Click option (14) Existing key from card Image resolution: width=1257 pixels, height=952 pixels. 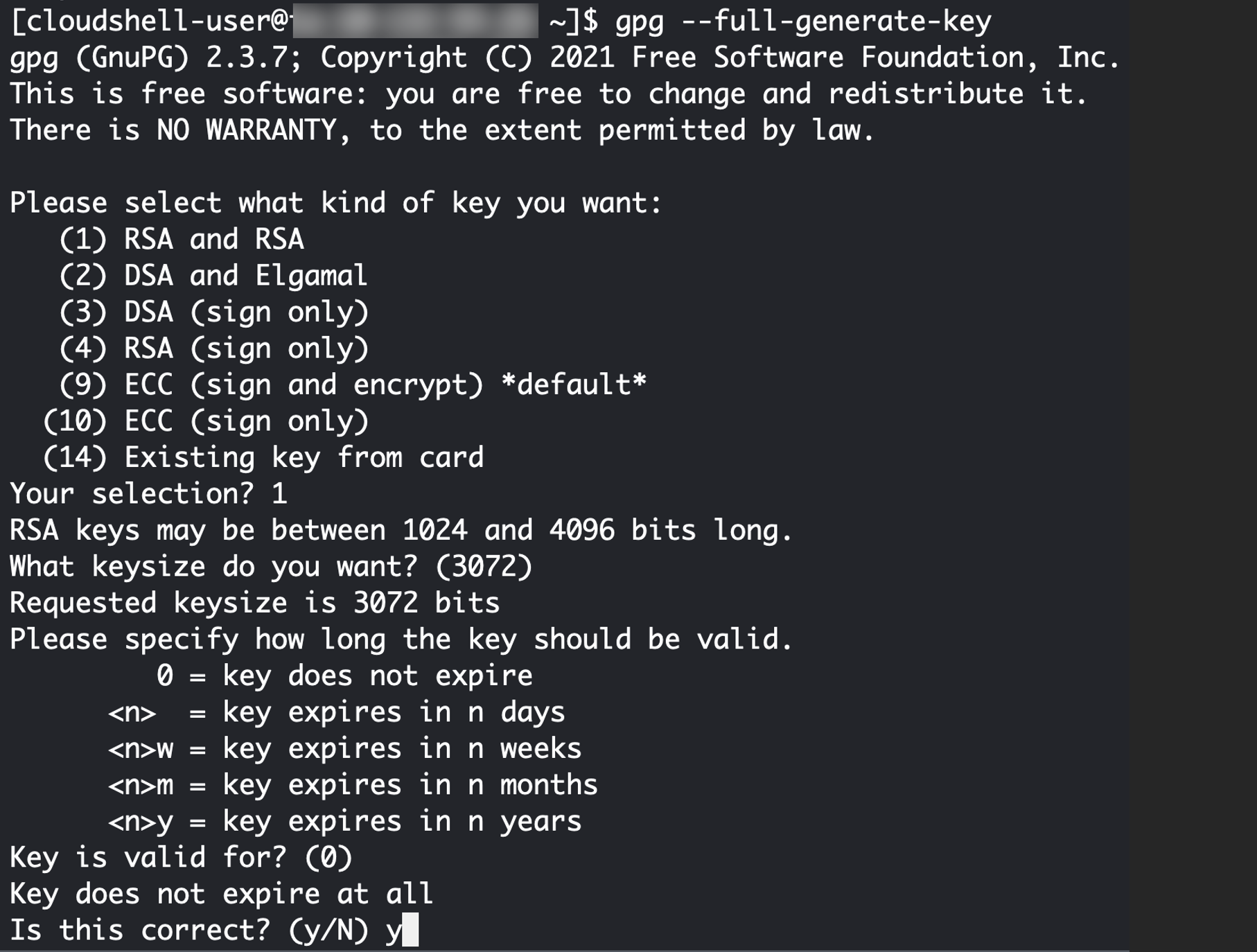pyautogui.click(x=263, y=458)
